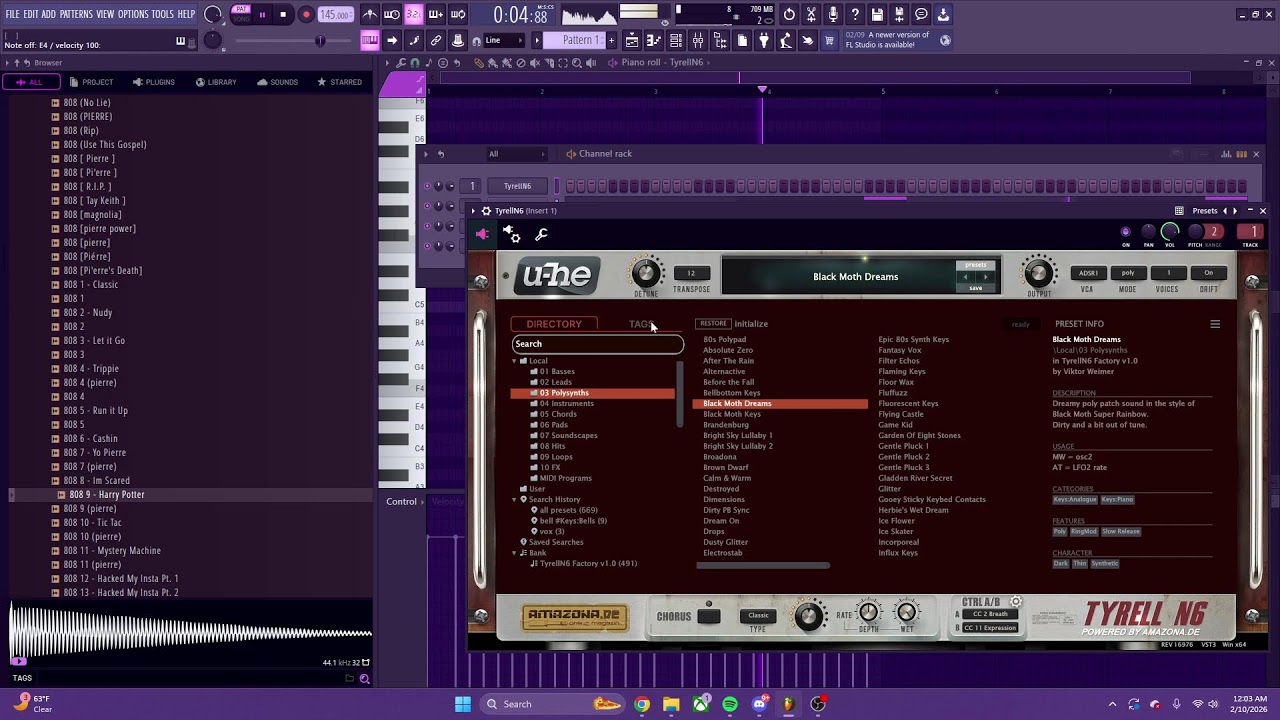Open Discord from the taskbar
The image size is (1280, 720).
[759, 704]
